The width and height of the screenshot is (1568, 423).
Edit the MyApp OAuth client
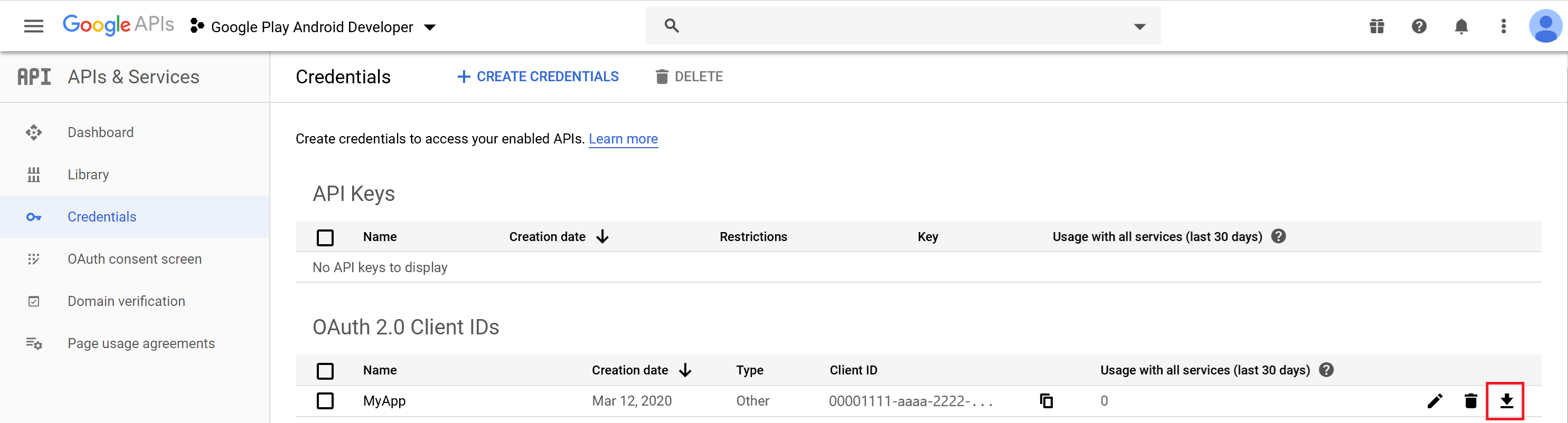[x=1434, y=400]
